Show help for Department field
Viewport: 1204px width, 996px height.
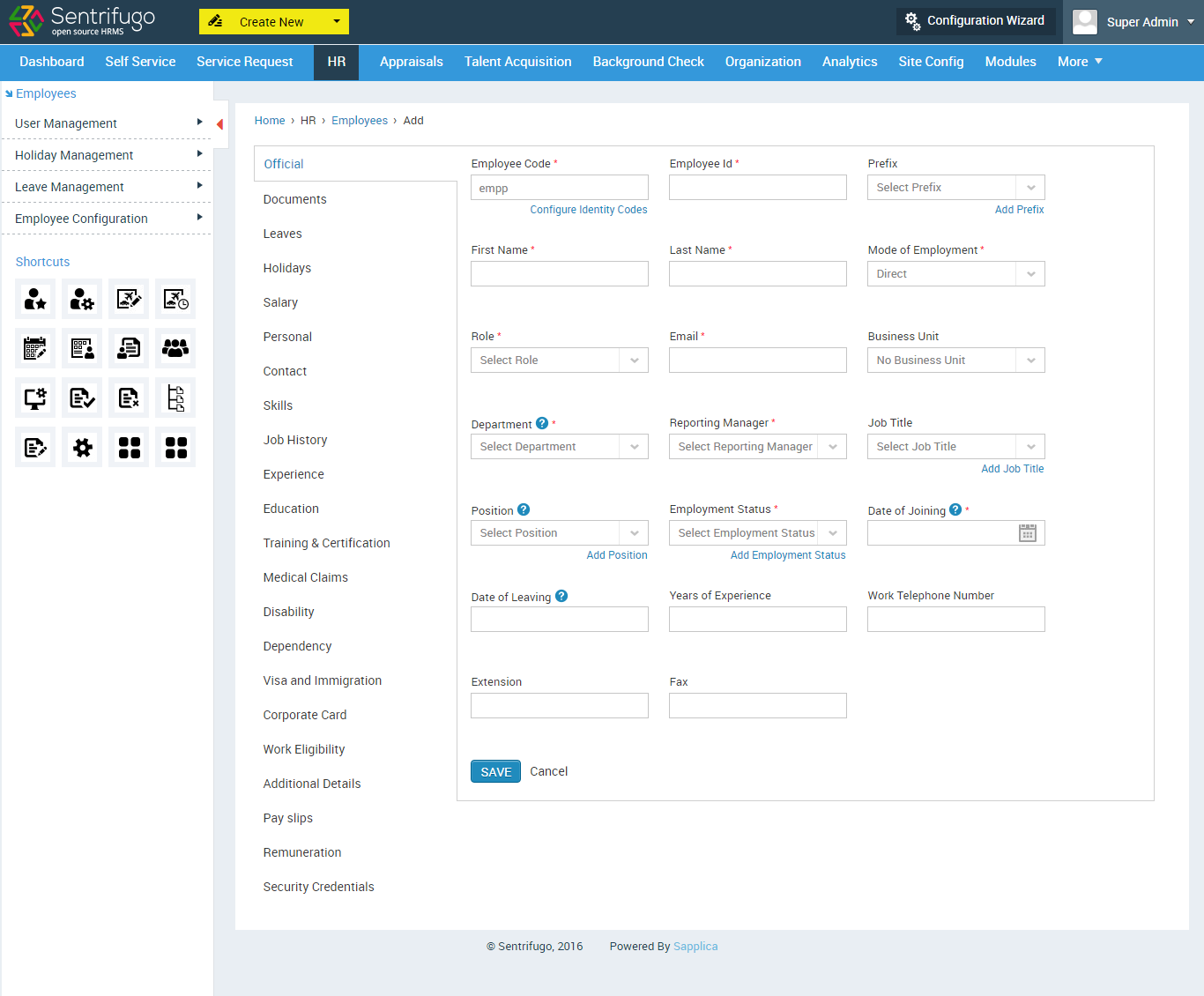[542, 423]
